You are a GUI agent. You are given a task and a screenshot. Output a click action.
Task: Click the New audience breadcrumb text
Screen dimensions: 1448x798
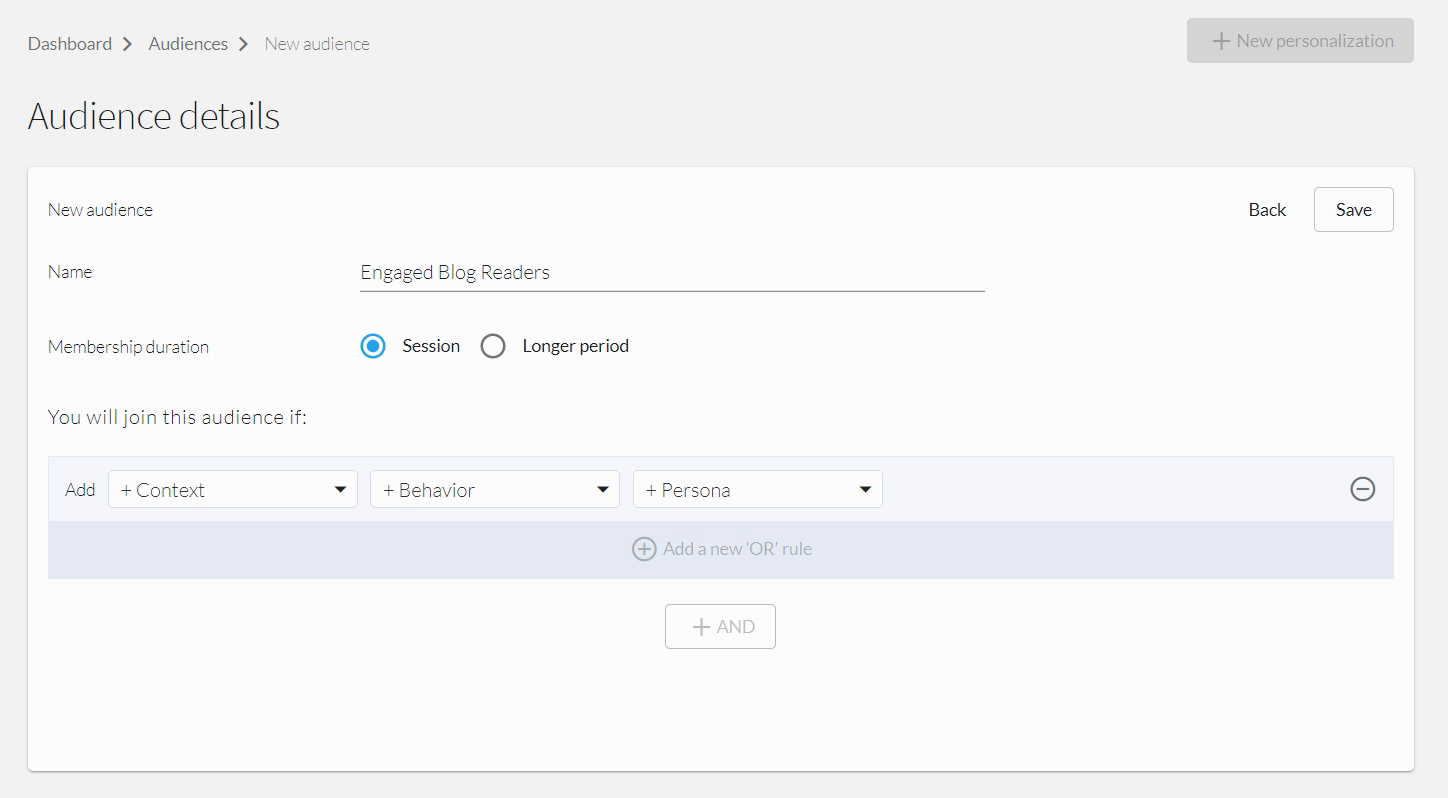(317, 44)
